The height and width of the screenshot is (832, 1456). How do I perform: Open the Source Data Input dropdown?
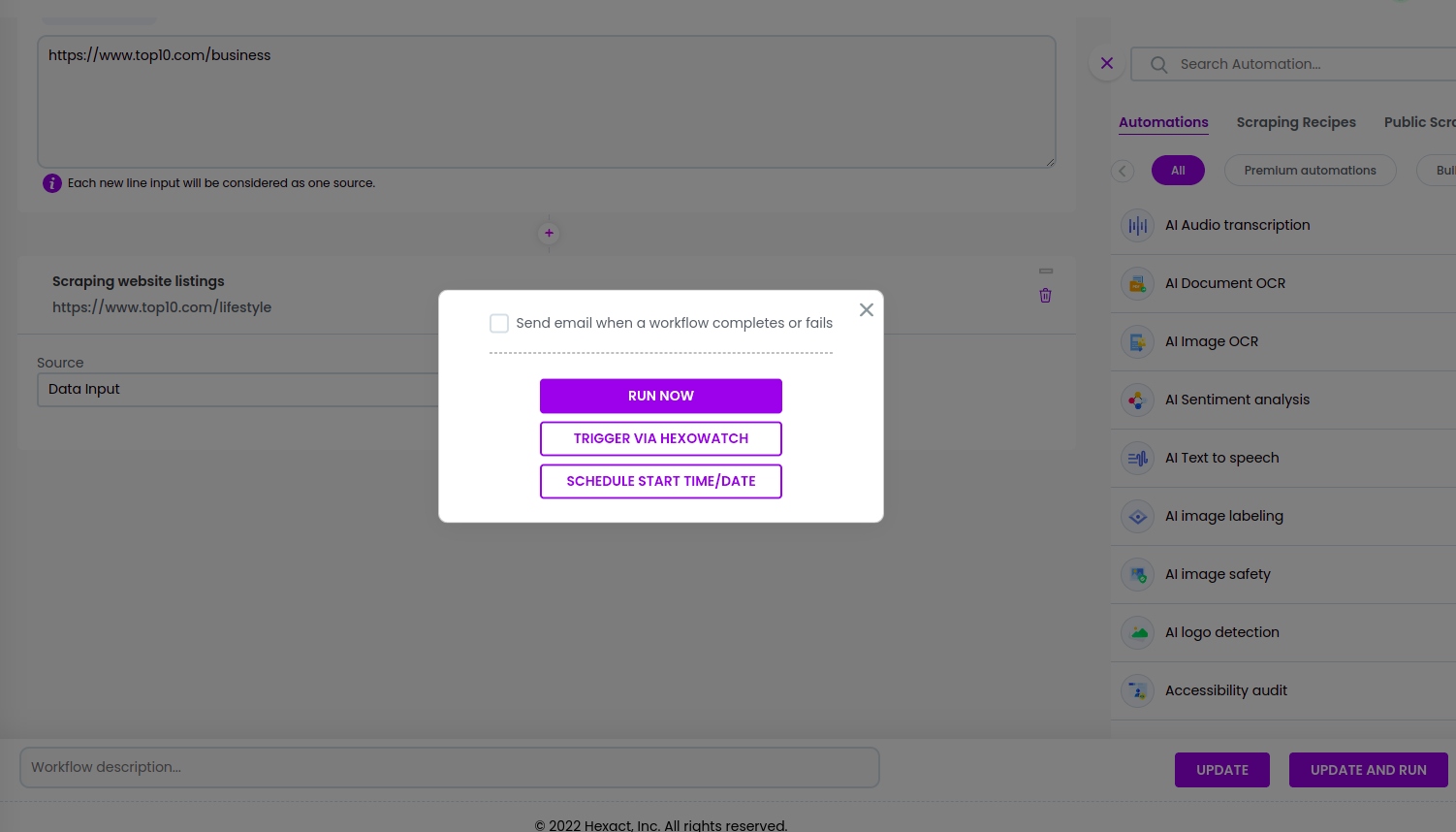237,389
